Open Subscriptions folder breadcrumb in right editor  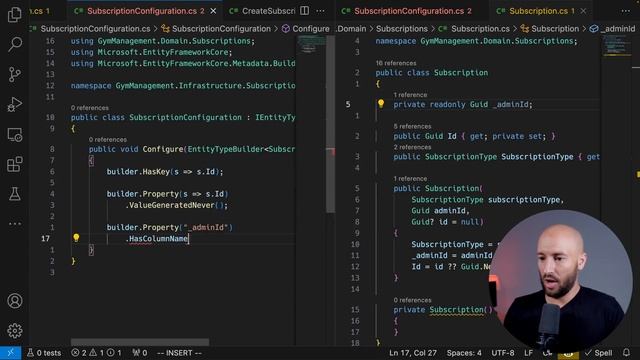[402, 29]
